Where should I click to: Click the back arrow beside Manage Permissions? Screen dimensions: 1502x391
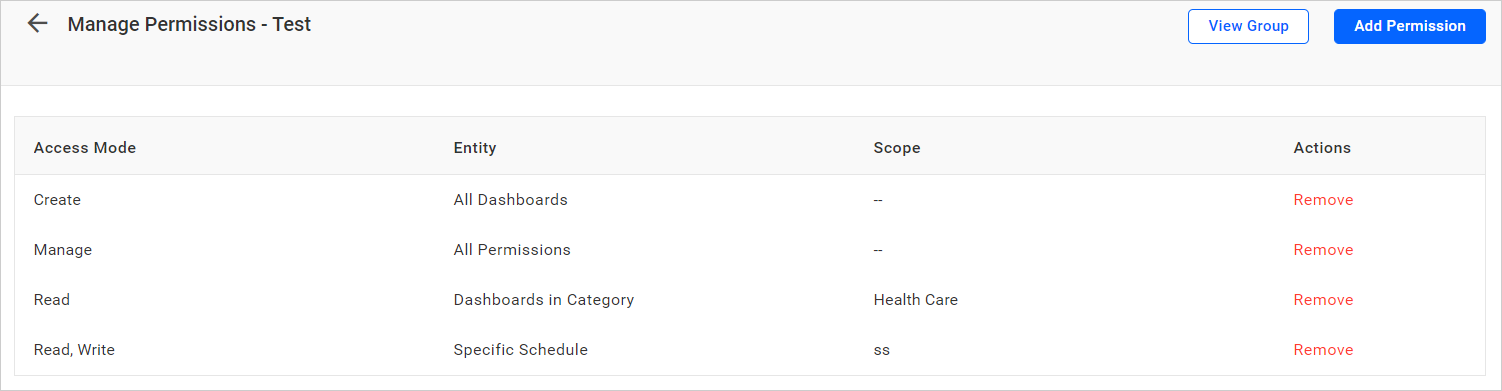(38, 24)
